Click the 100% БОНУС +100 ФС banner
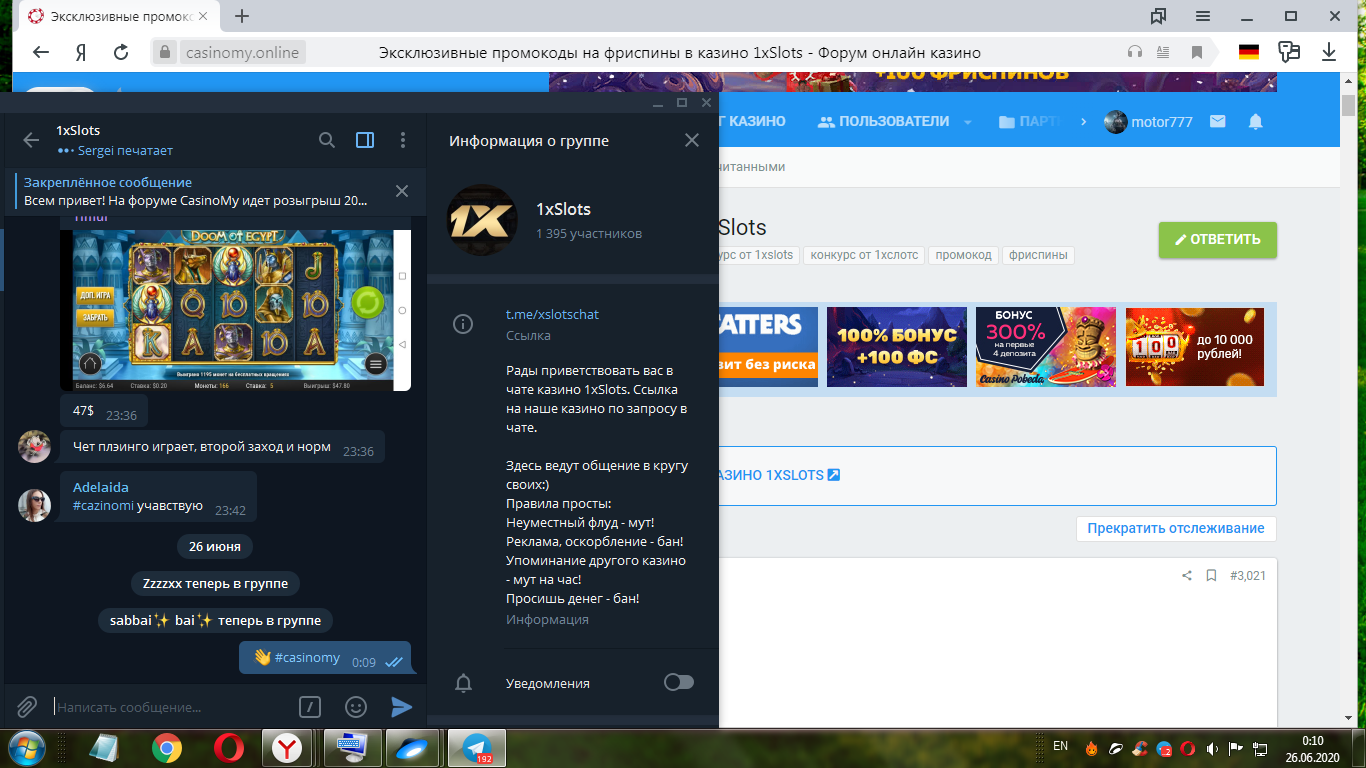Screen dimensions: 1366x768 coord(897,346)
